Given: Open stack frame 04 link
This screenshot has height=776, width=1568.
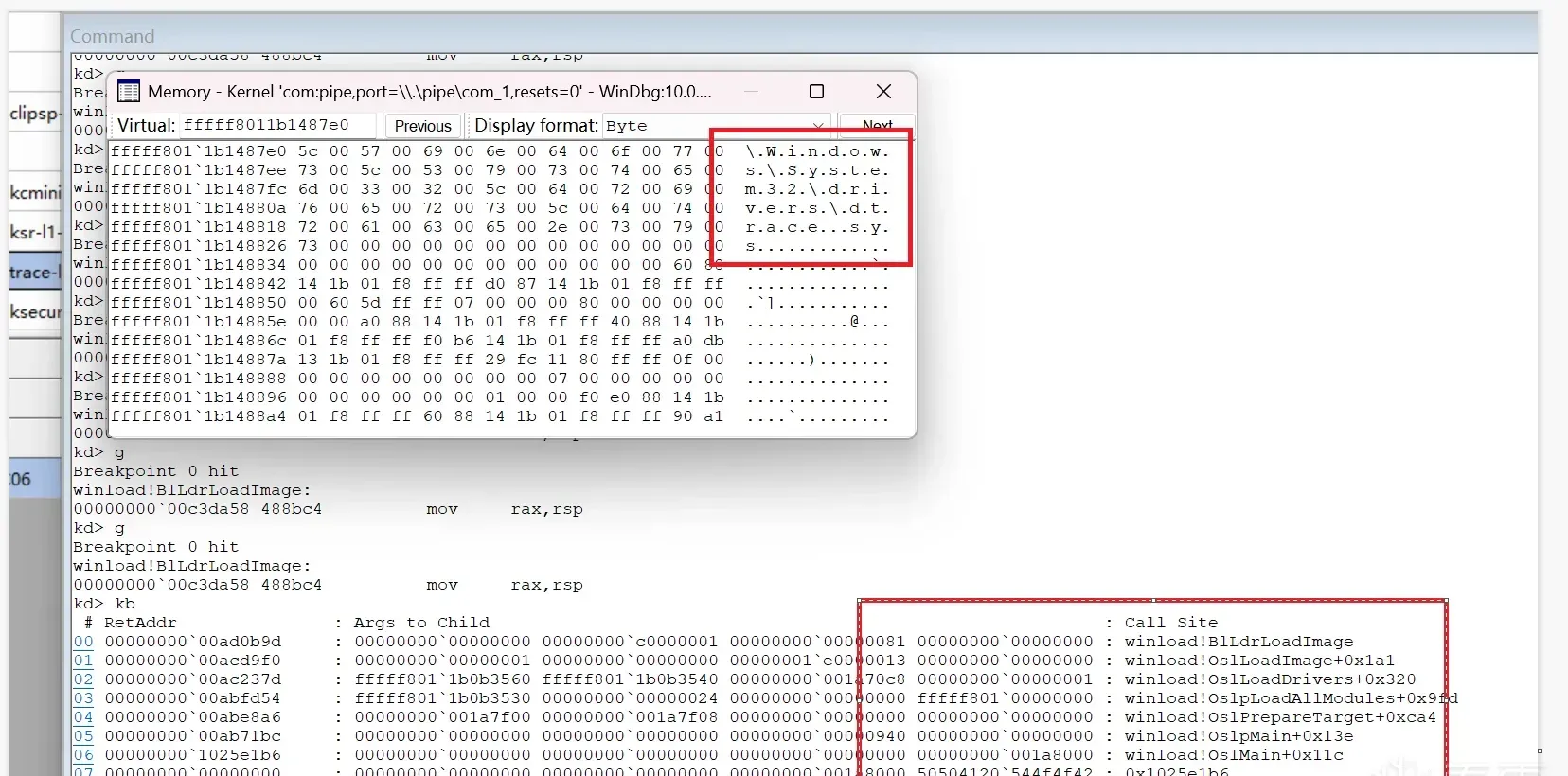Looking at the screenshot, I should tap(83, 717).
